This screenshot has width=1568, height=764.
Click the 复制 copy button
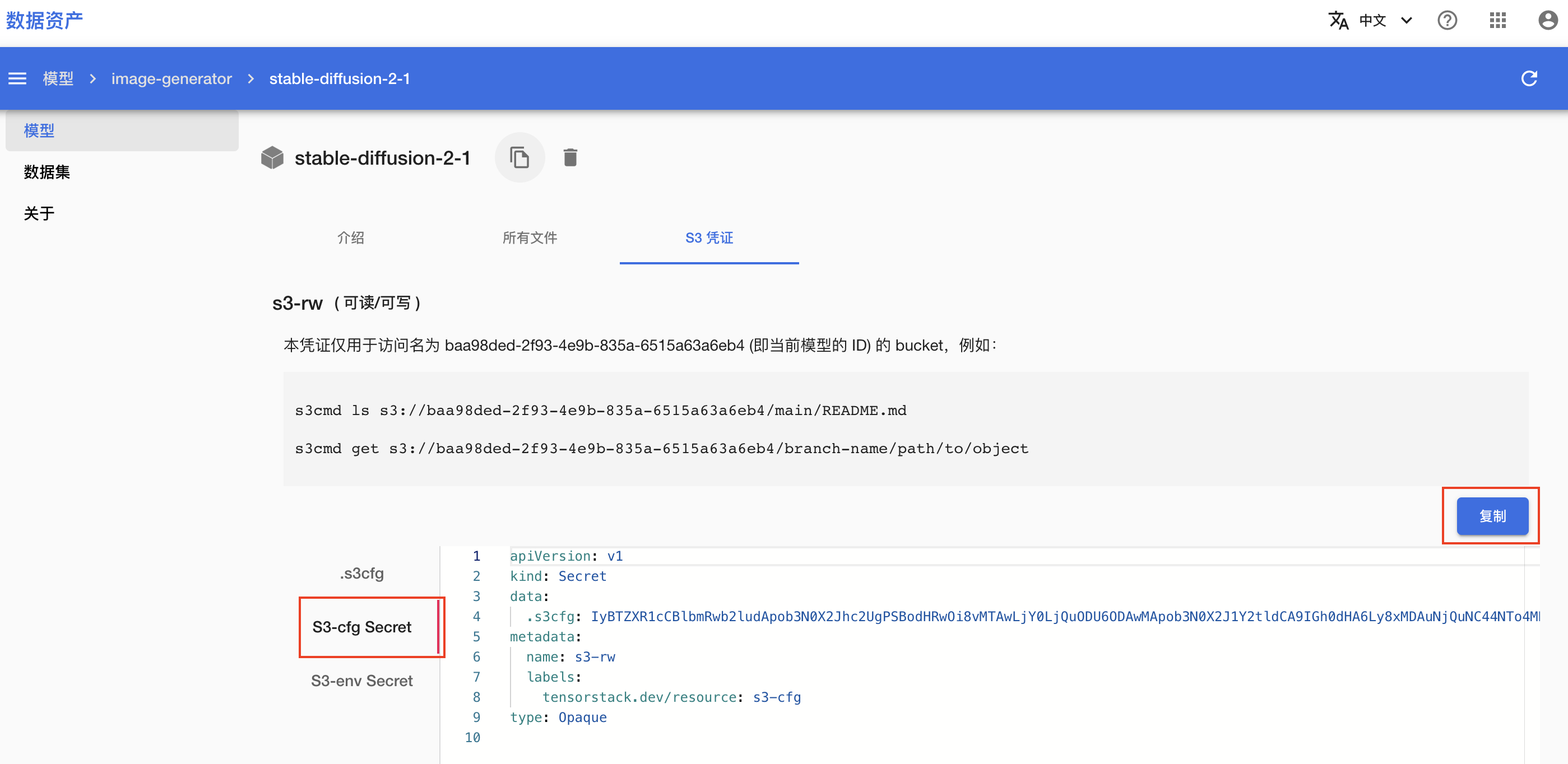click(1492, 516)
